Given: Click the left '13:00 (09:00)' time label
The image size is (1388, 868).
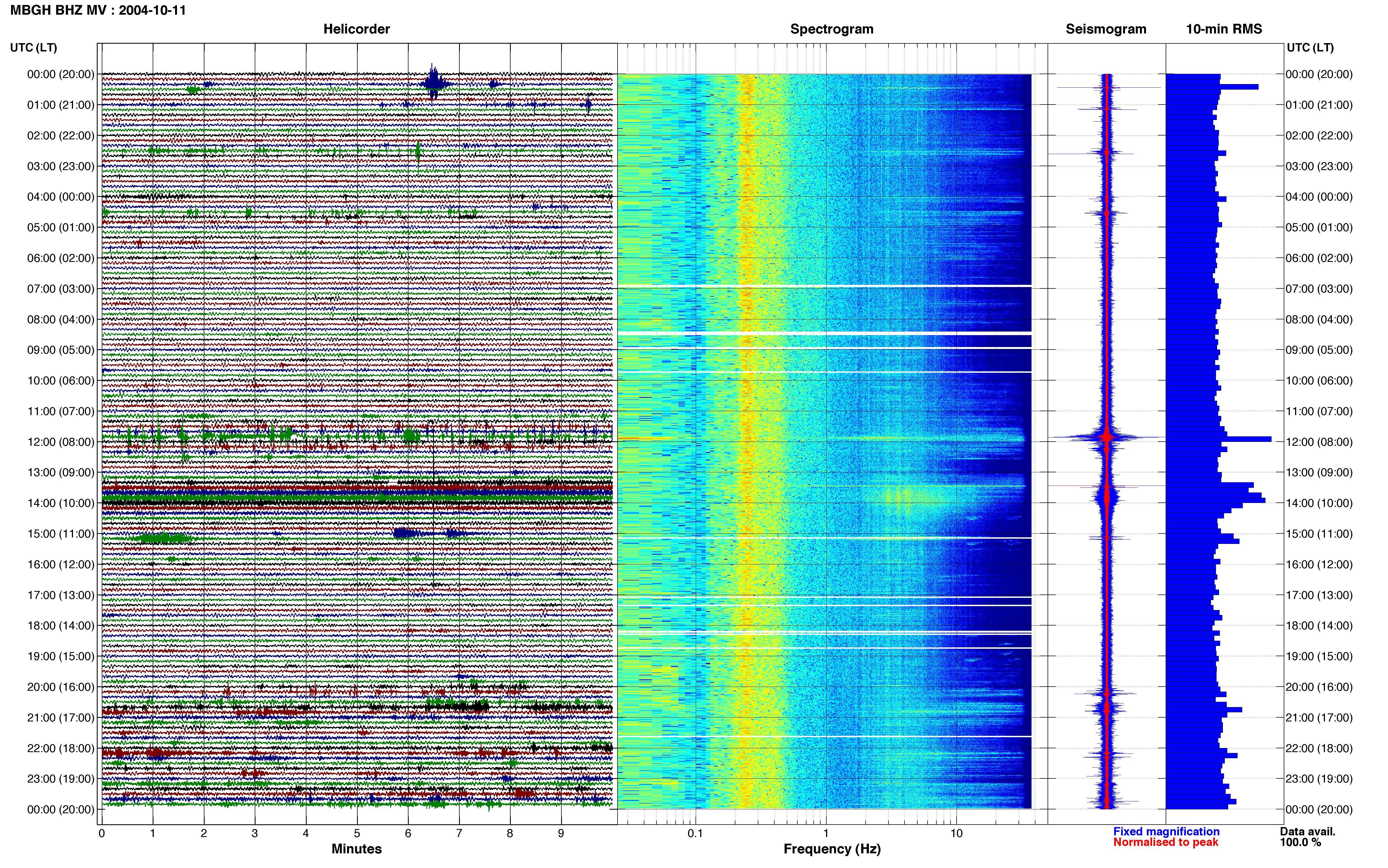Looking at the screenshot, I should 61,472.
